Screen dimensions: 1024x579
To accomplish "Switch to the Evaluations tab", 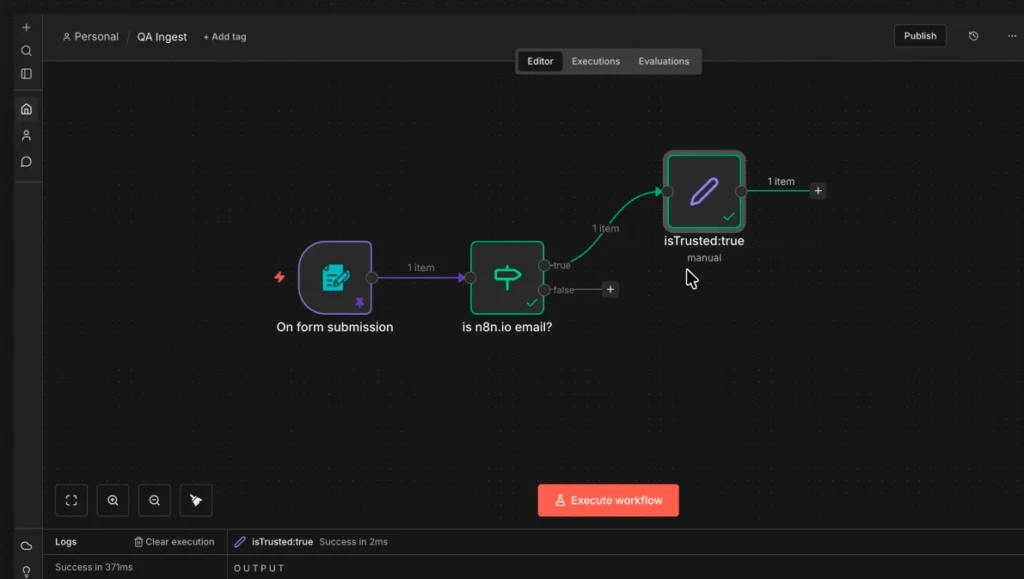I will 664,61.
